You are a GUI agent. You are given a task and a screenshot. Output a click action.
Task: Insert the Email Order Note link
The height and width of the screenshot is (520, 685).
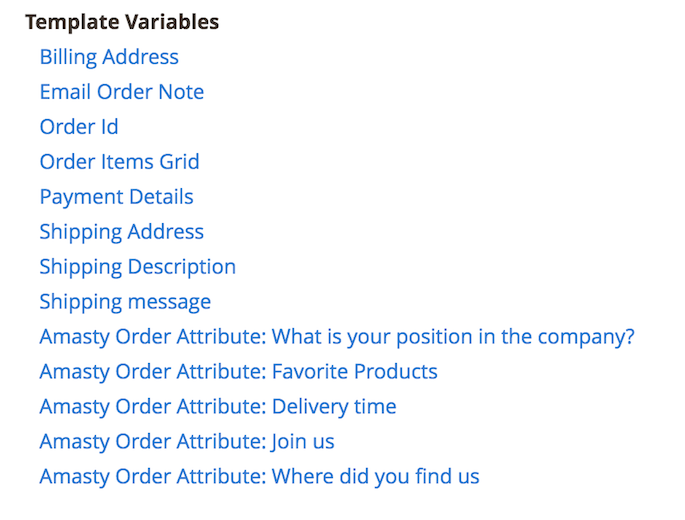[121, 92]
